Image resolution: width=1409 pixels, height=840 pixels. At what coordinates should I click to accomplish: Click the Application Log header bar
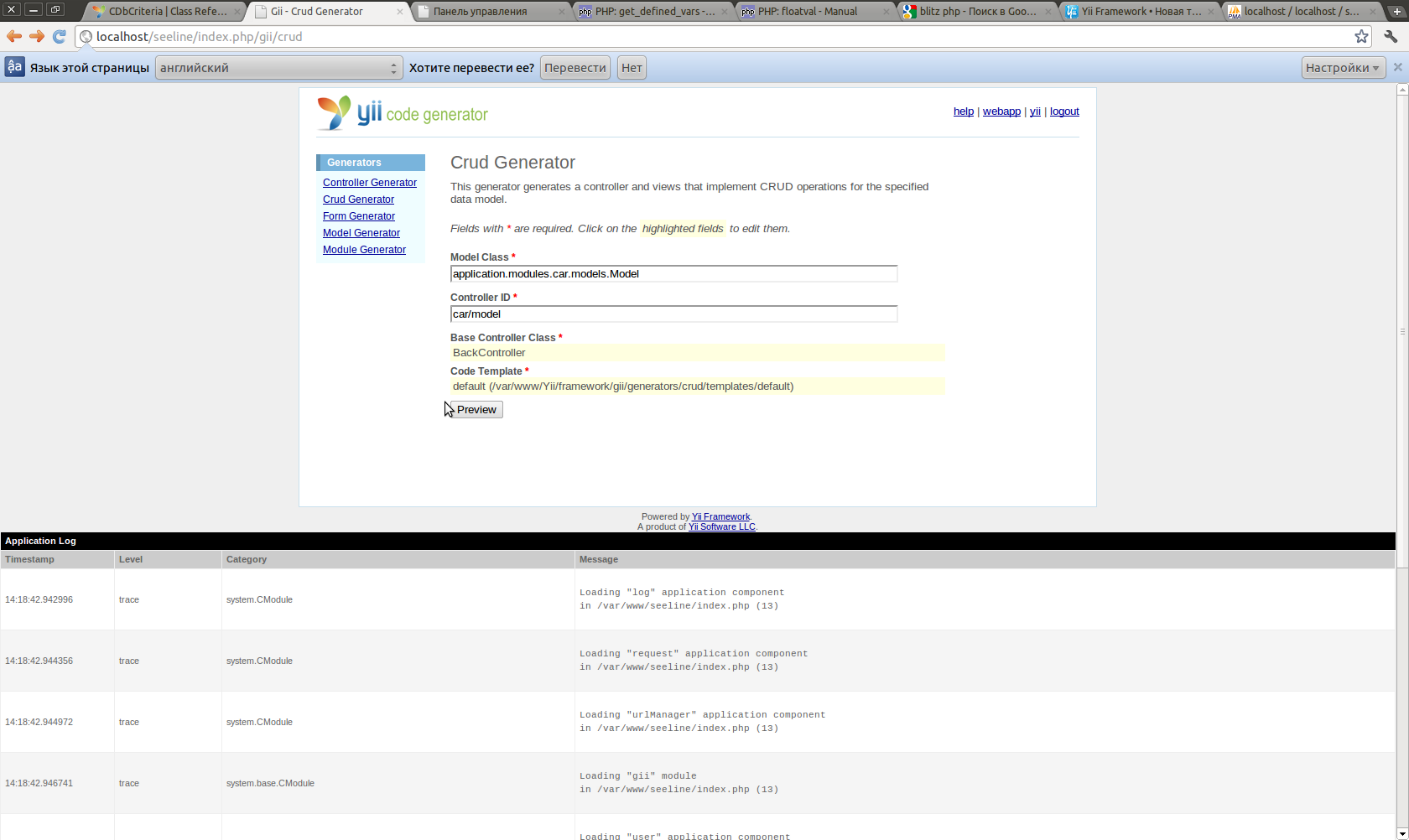[698, 541]
